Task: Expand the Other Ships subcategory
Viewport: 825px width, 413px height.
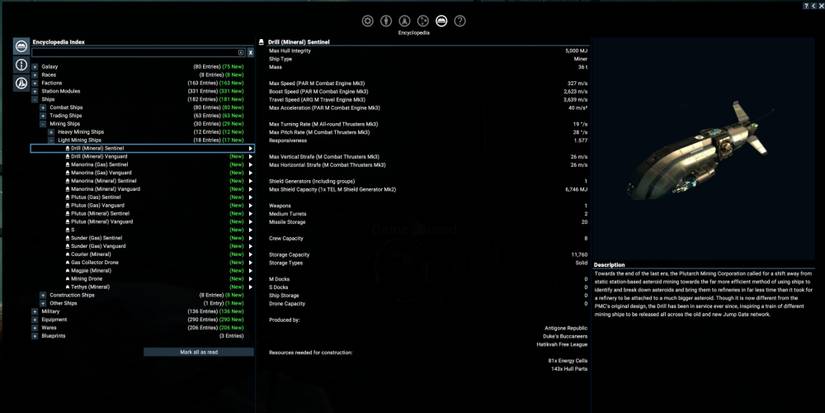Action: pyautogui.click(x=43, y=304)
